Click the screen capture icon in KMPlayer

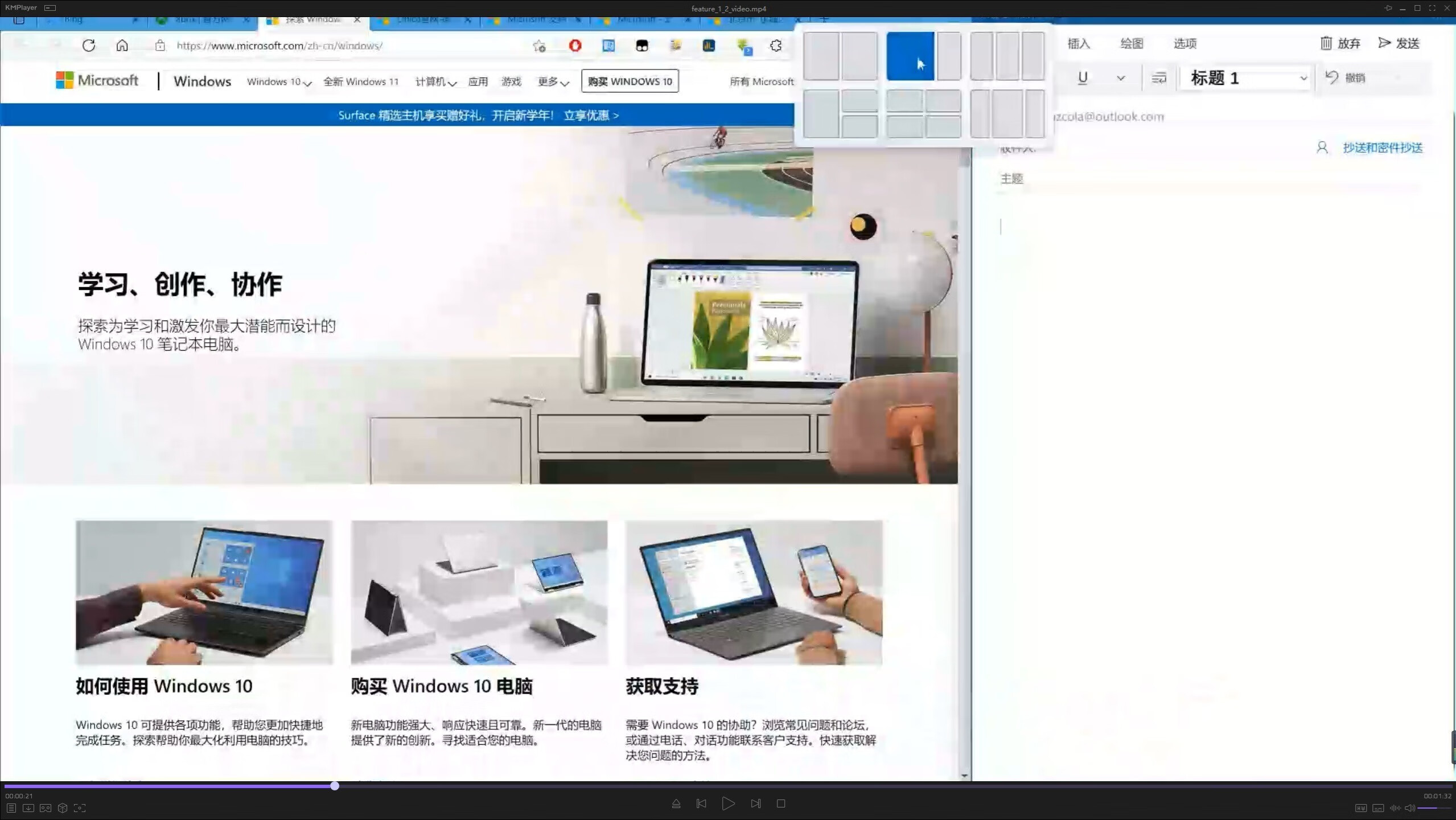coord(80,808)
